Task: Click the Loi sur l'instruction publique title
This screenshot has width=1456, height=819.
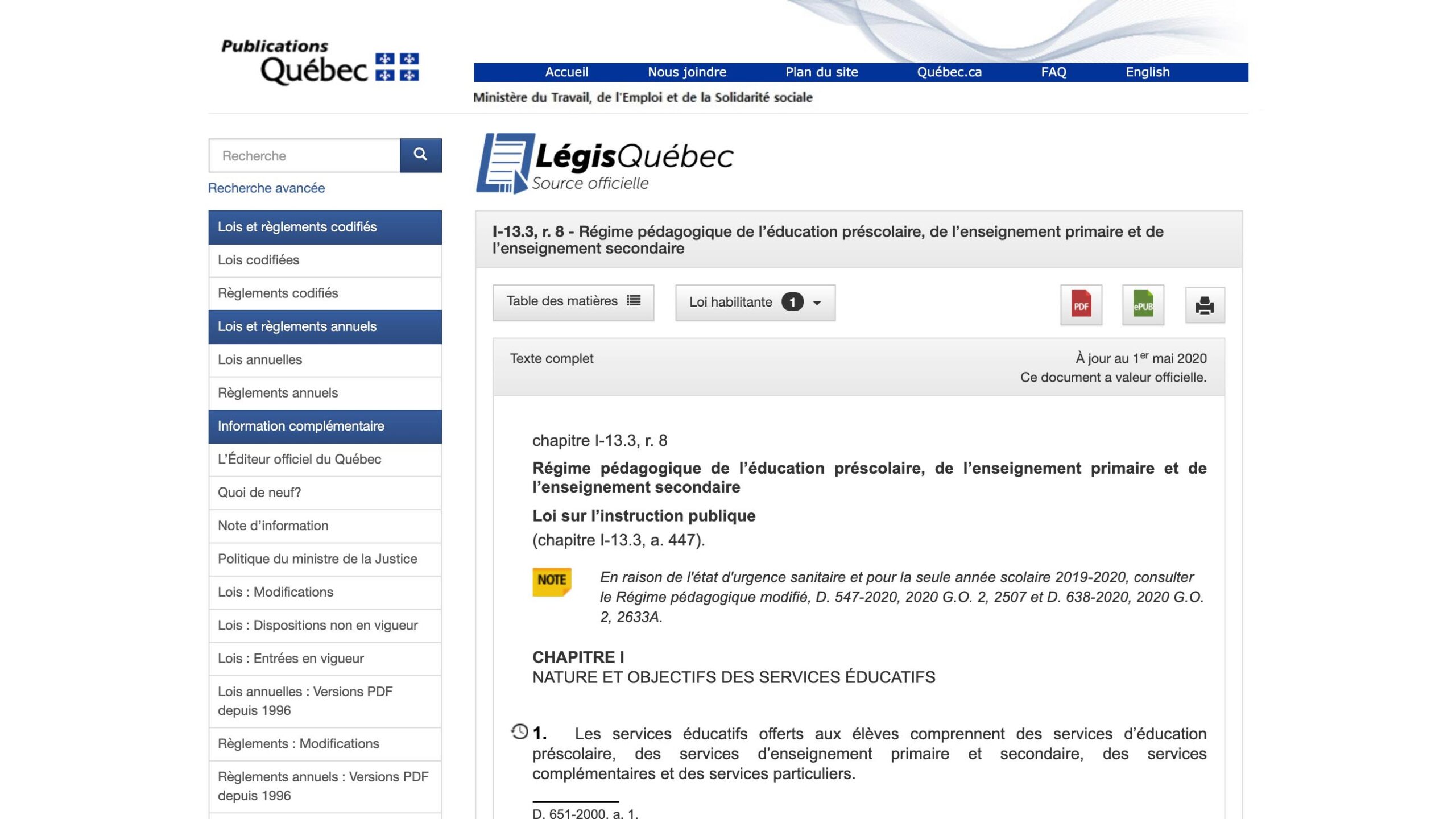Action: [x=644, y=516]
